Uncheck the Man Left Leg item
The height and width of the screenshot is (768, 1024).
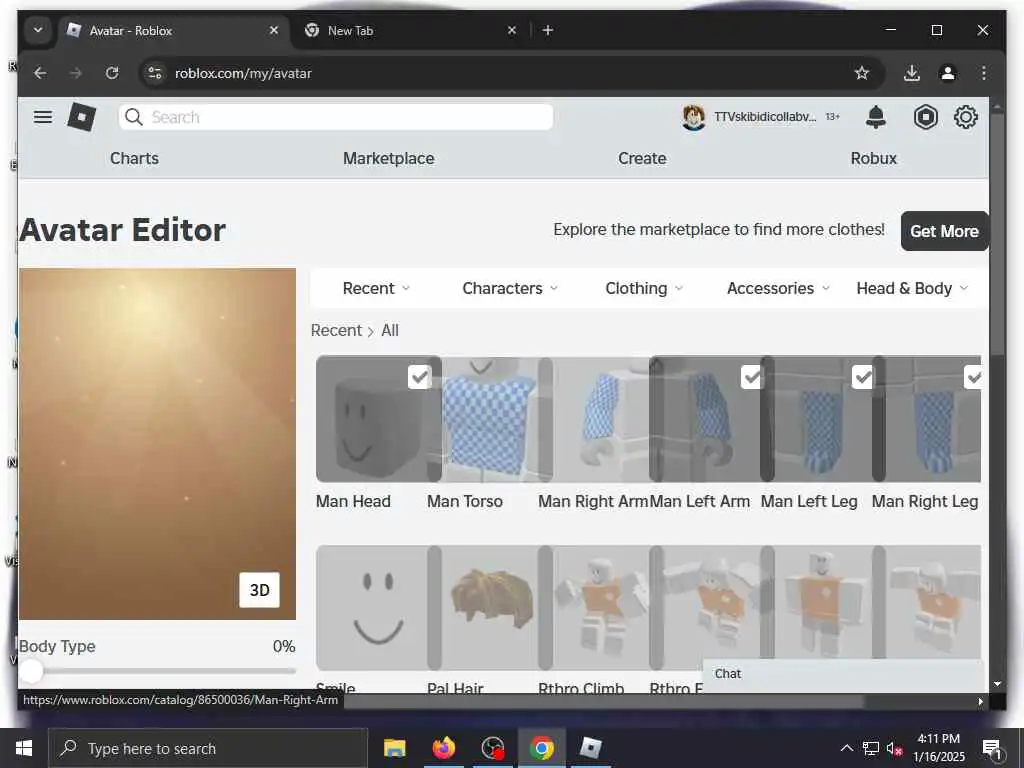pyautogui.click(x=863, y=377)
